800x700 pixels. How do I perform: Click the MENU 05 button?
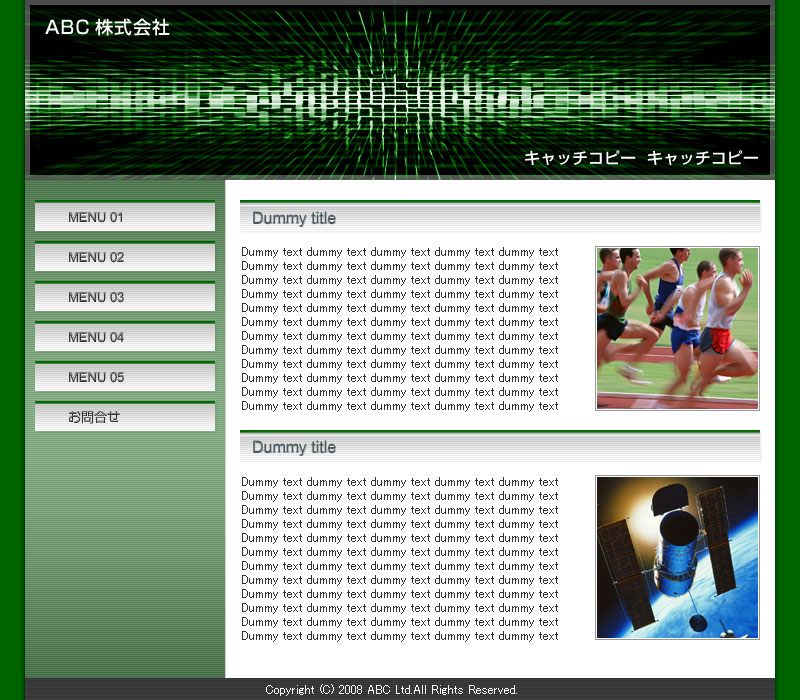[124, 377]
